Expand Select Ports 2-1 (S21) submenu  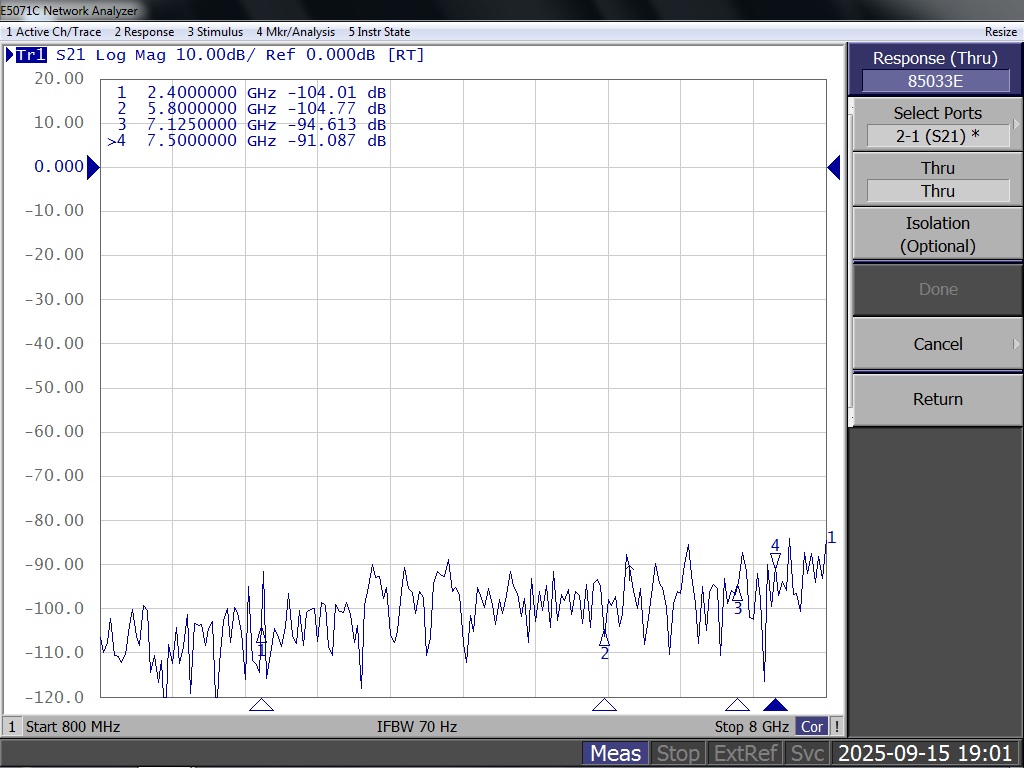[x=937, y=124]
